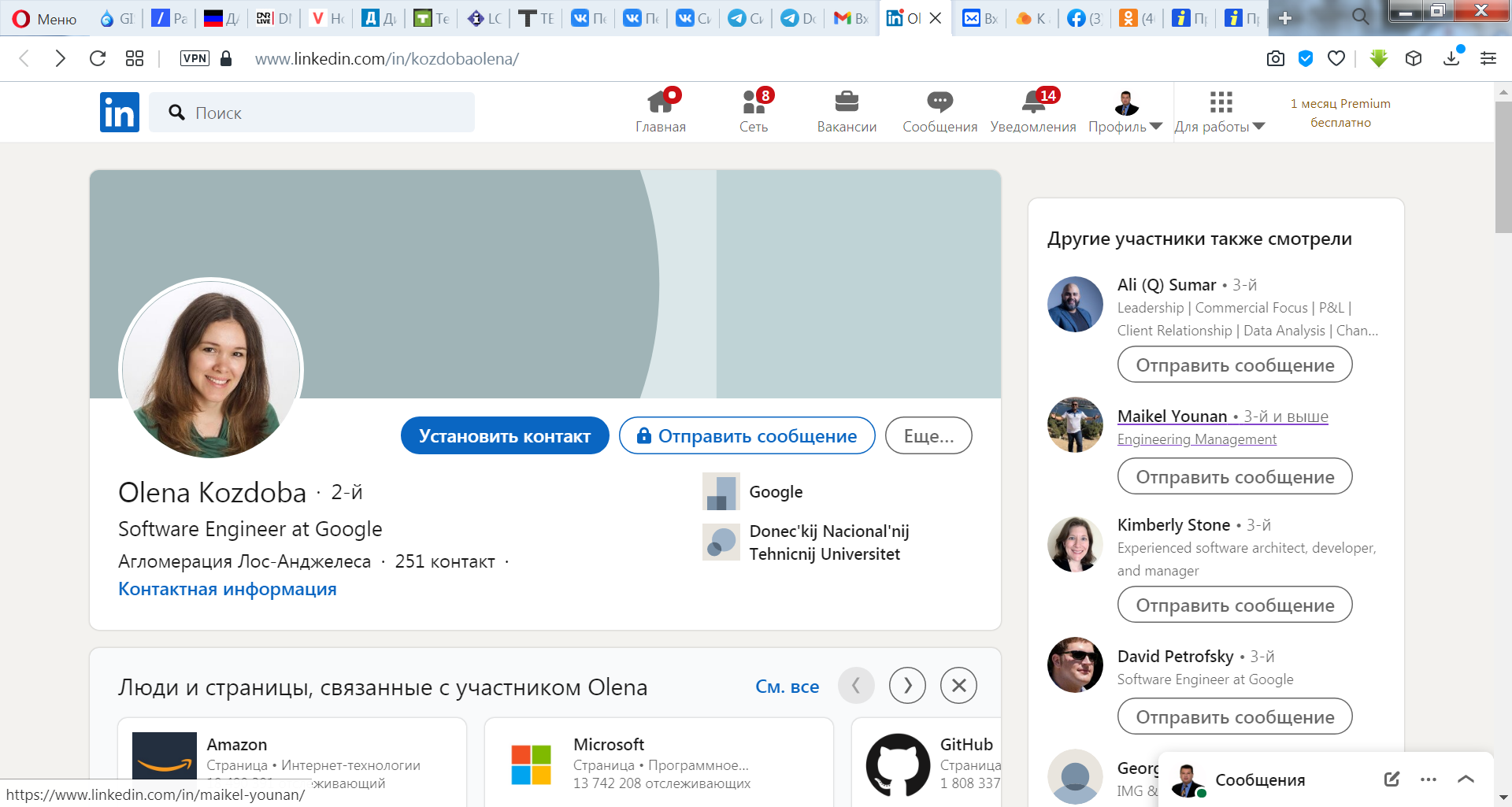This screenshot has width=1512, height=807.
Task: Close the active LinkedIn tab
Action: (x=936, y=18)
